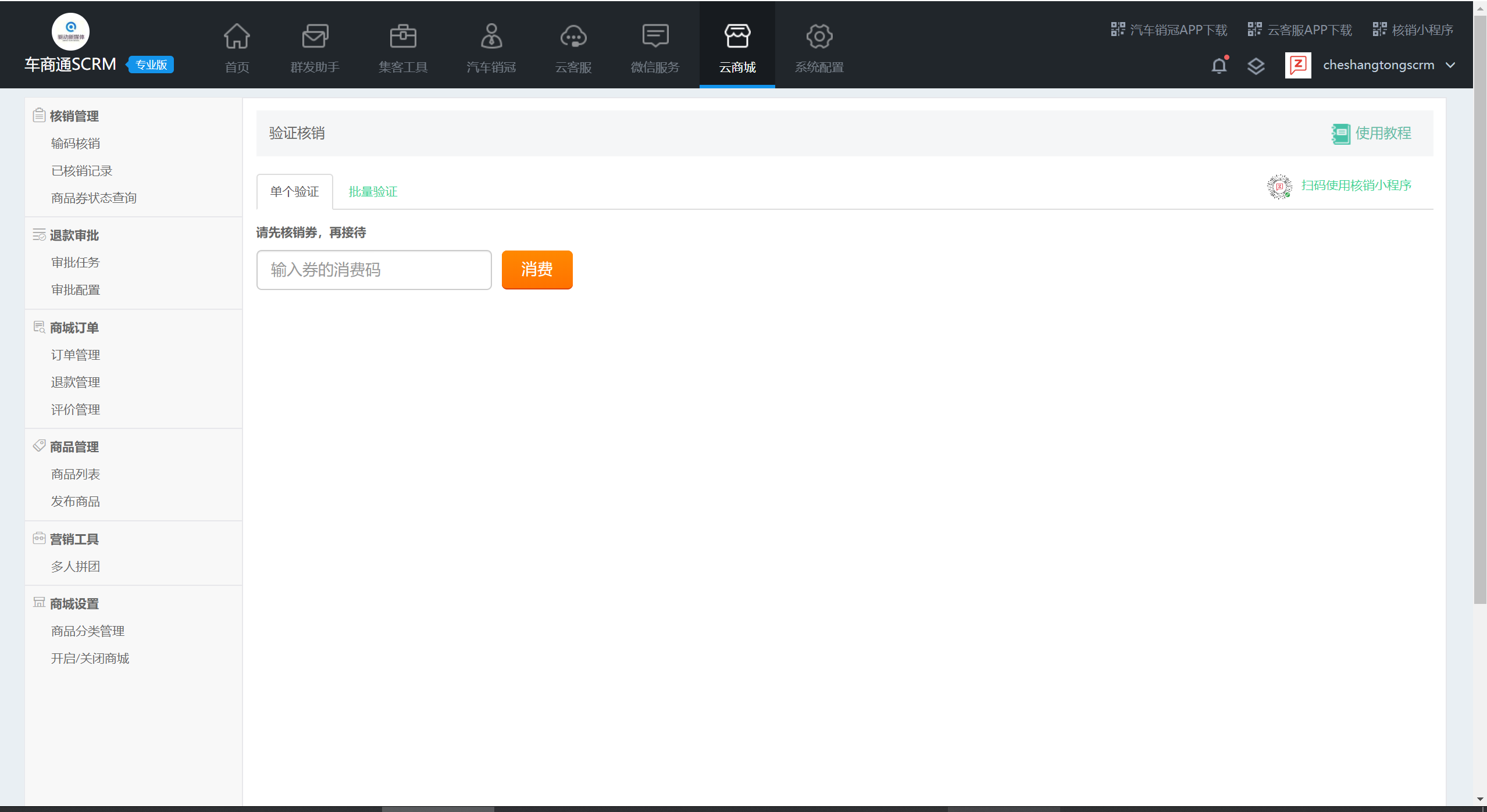Select the 单个验证 tab

point(294,192)
